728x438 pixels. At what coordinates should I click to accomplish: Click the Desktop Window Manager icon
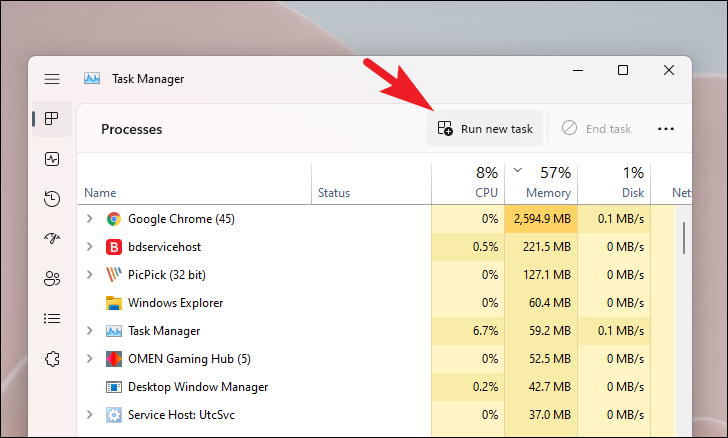pos(114,387)
